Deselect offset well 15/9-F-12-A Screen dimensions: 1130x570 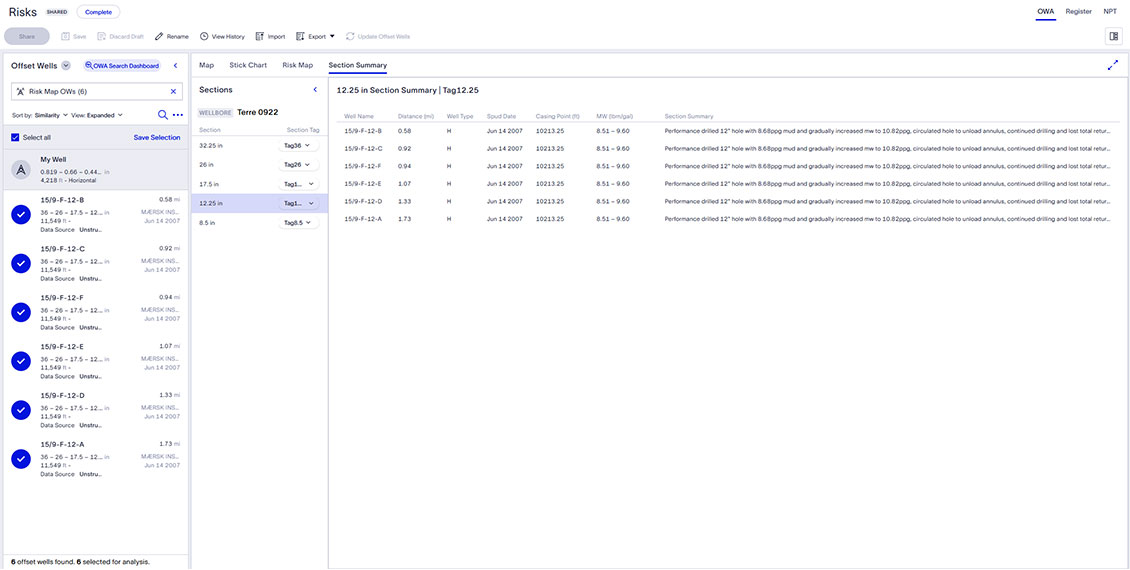coord(21,459)
